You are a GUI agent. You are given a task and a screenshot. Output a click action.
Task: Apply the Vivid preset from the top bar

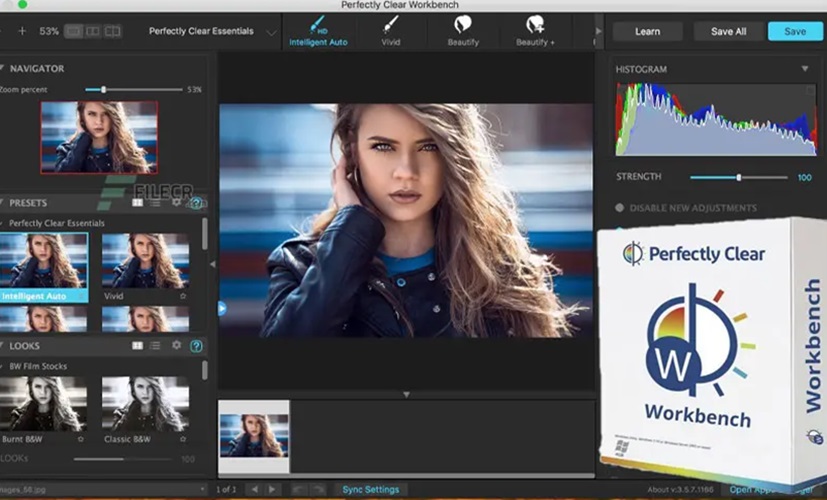pyautogui.click(x=391, y=30)
